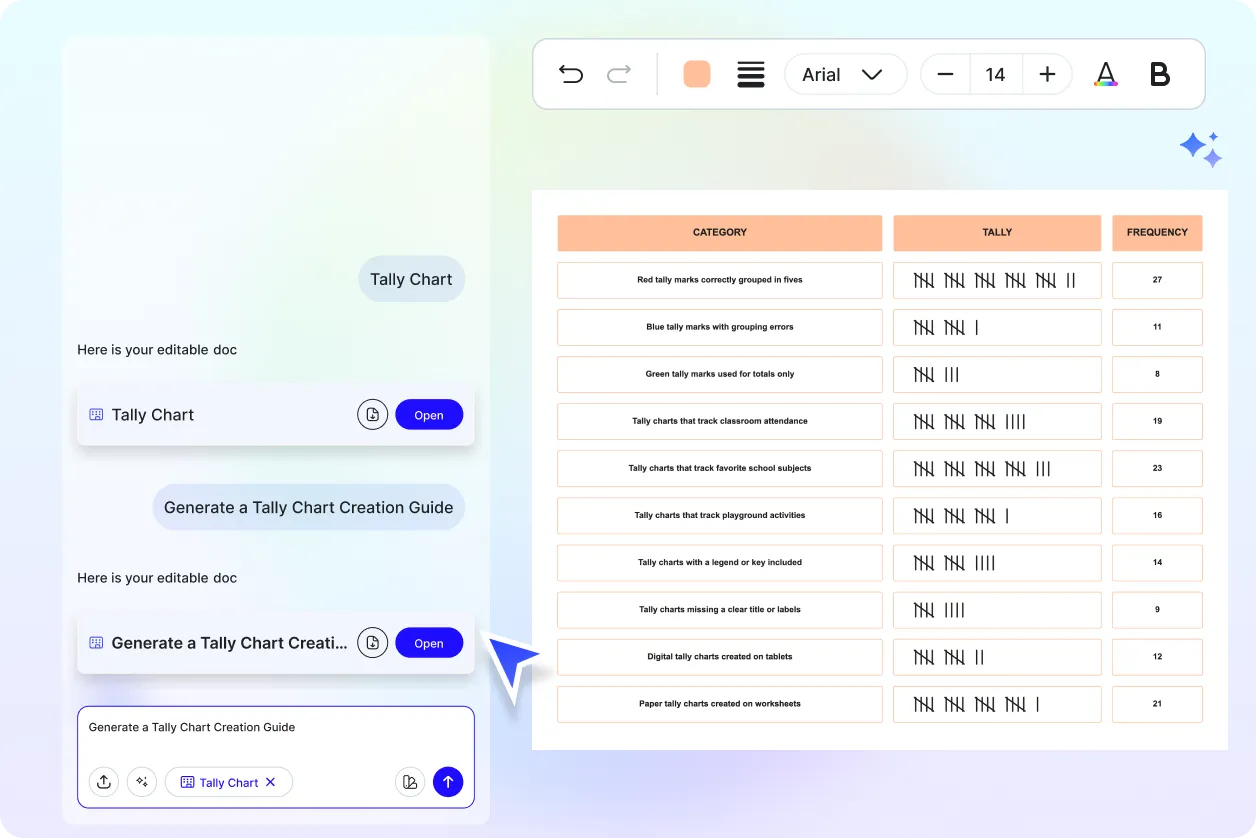This screenshot has height=838, width=1256.
Task: Click the download icon beside Tally Chart
Action: pos(372,414)
